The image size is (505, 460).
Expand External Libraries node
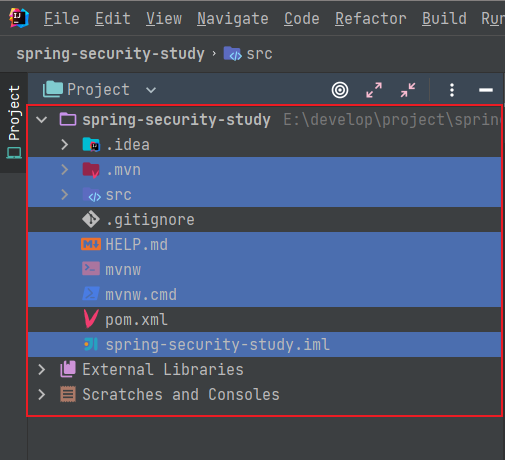point(42,369)
